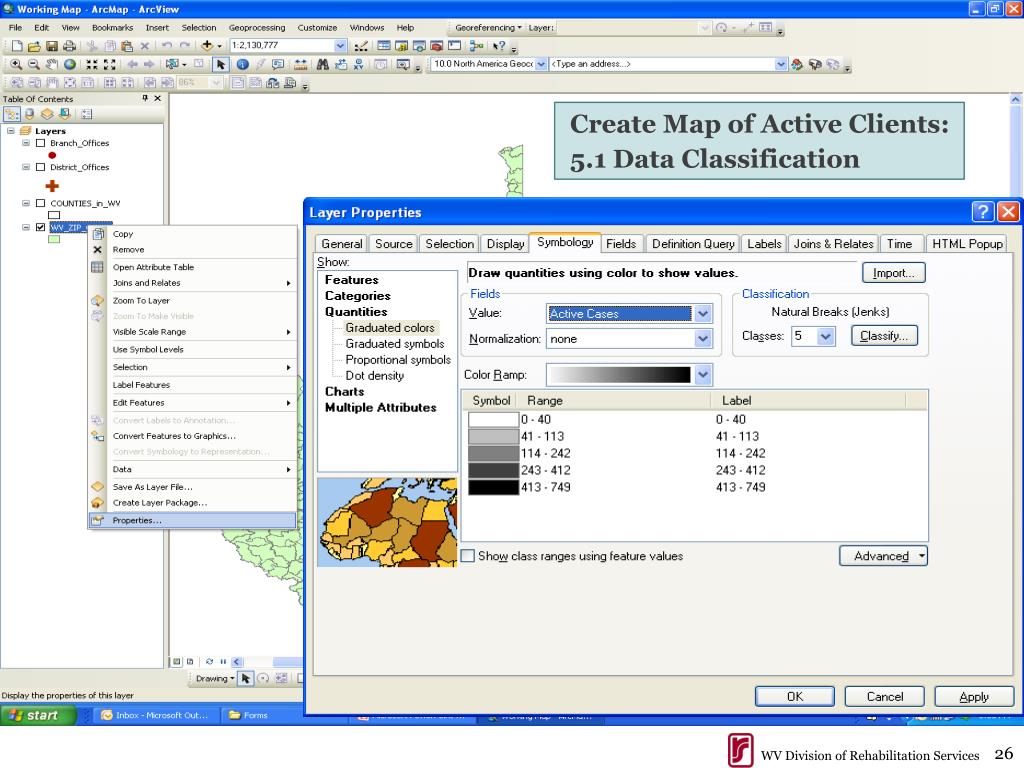Switch to the General tab
The image size is (1024, 768).
coord(342,244)
